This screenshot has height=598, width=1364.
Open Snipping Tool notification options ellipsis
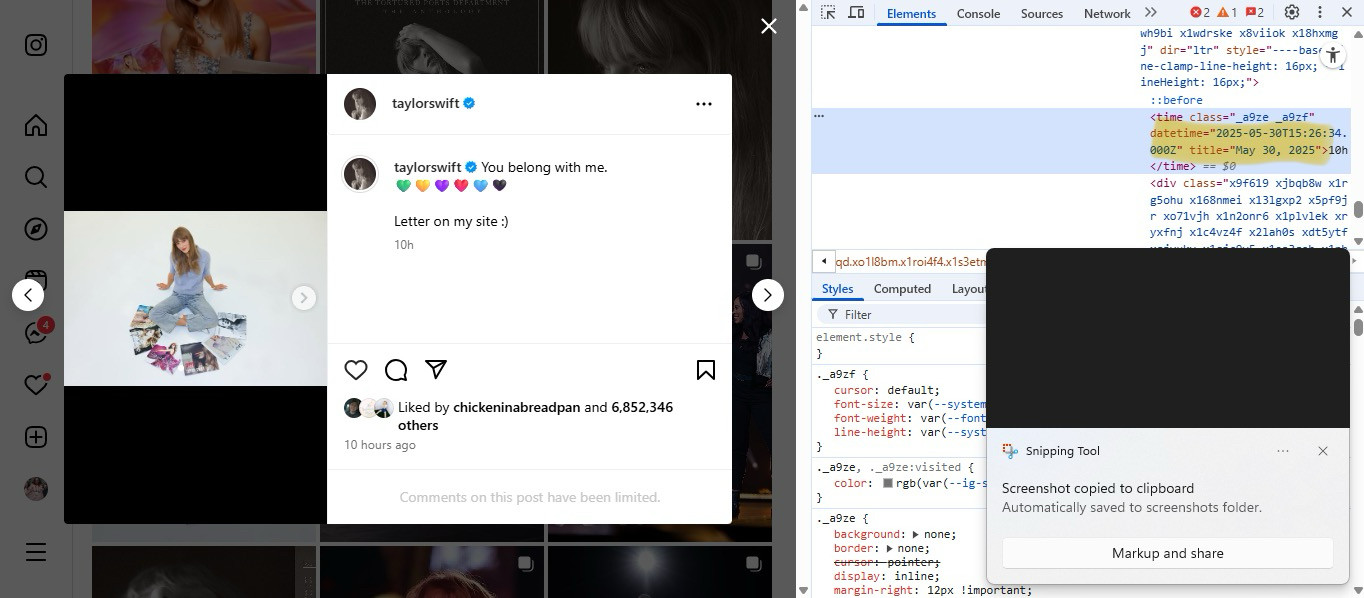click(x=1283, y=451)
